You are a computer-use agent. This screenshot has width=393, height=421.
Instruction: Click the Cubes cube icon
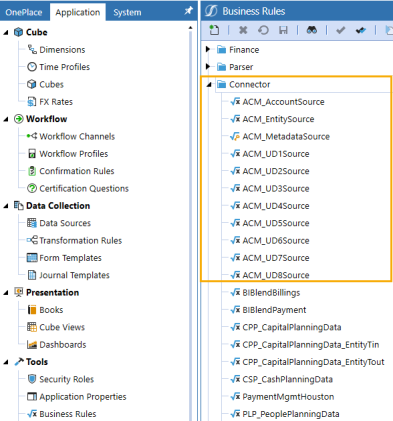pos(32,84)
